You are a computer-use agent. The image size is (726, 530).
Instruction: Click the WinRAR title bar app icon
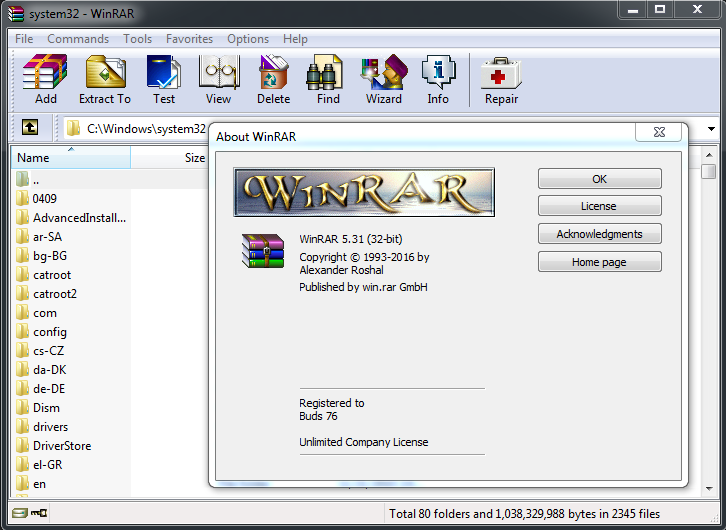15,13
